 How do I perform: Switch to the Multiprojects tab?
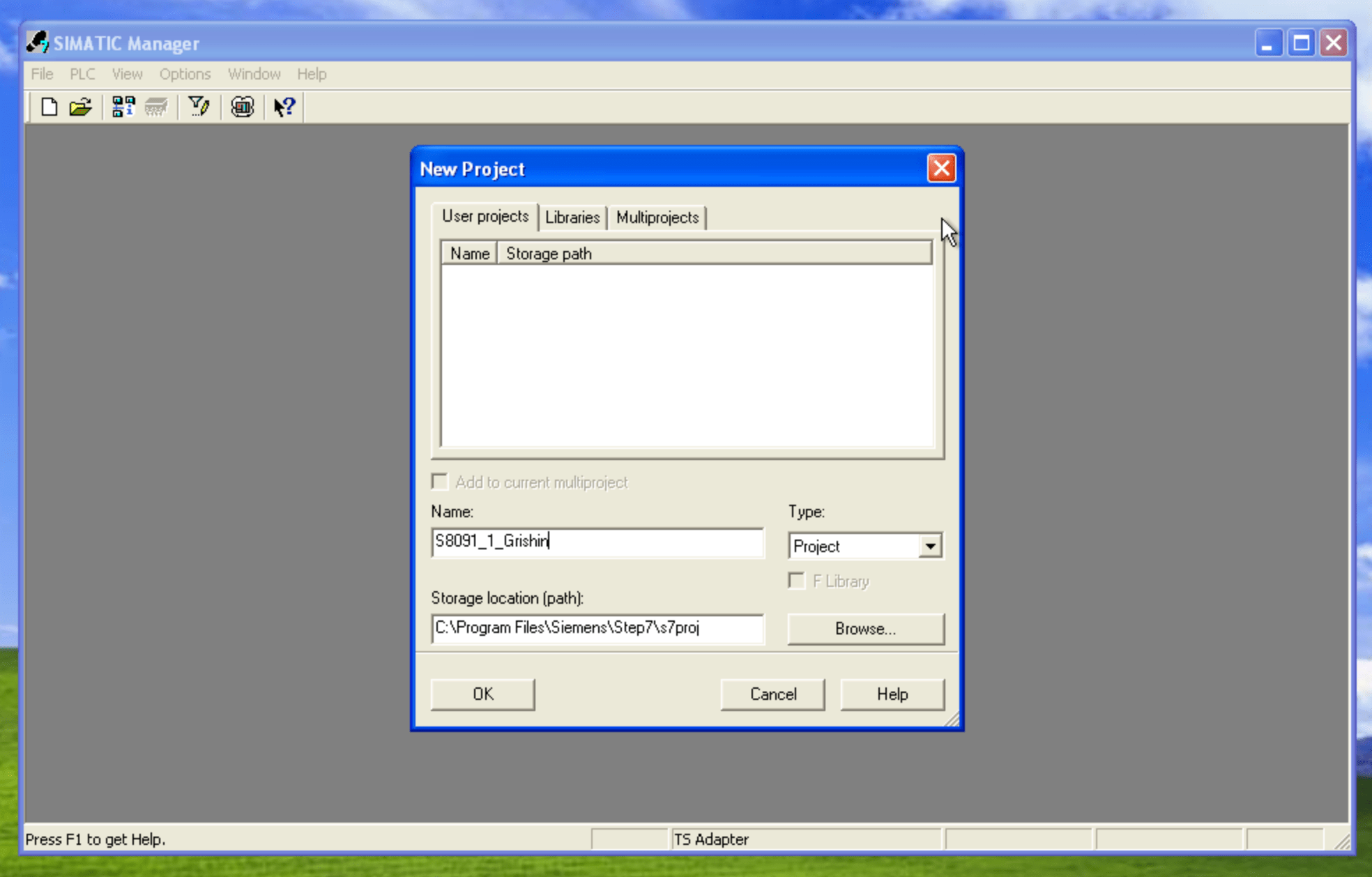click(657, 218)
